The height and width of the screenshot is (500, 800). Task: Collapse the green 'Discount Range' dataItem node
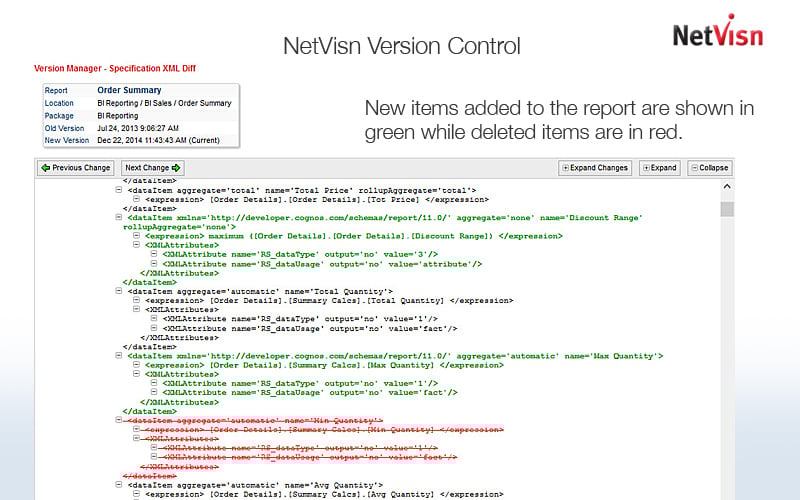click(x=118, y=217)
